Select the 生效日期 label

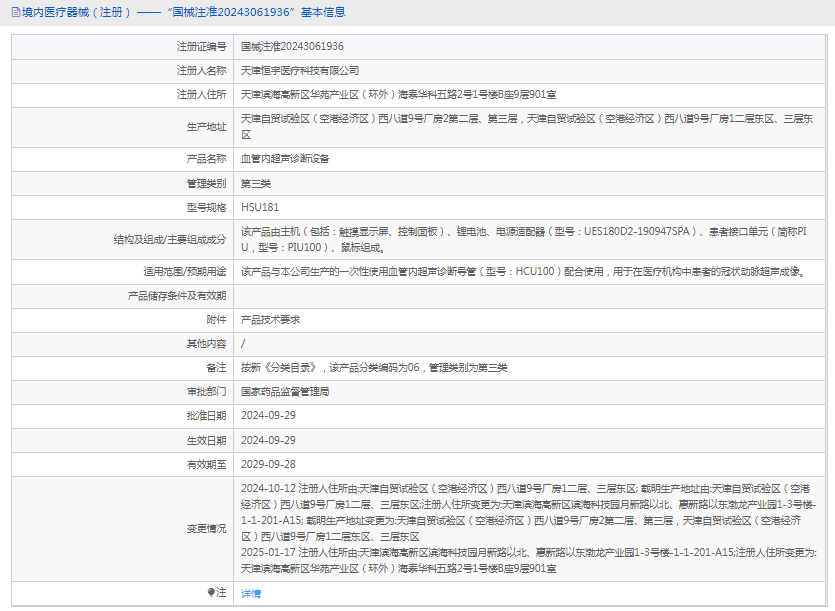[206, 441]
